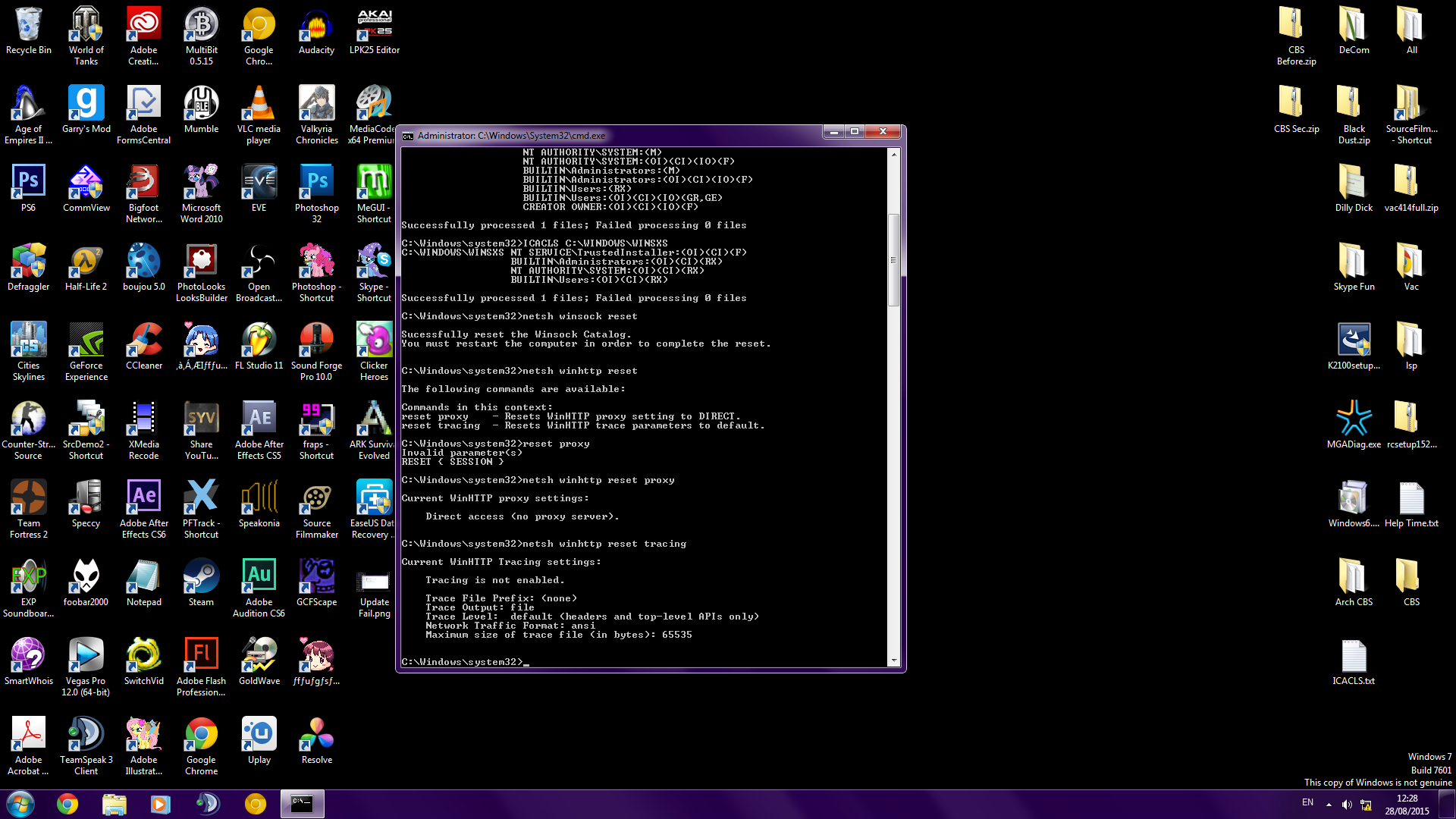Click the EVE game icon
This screenshot has height=819, width=1456.
[259, 189]
